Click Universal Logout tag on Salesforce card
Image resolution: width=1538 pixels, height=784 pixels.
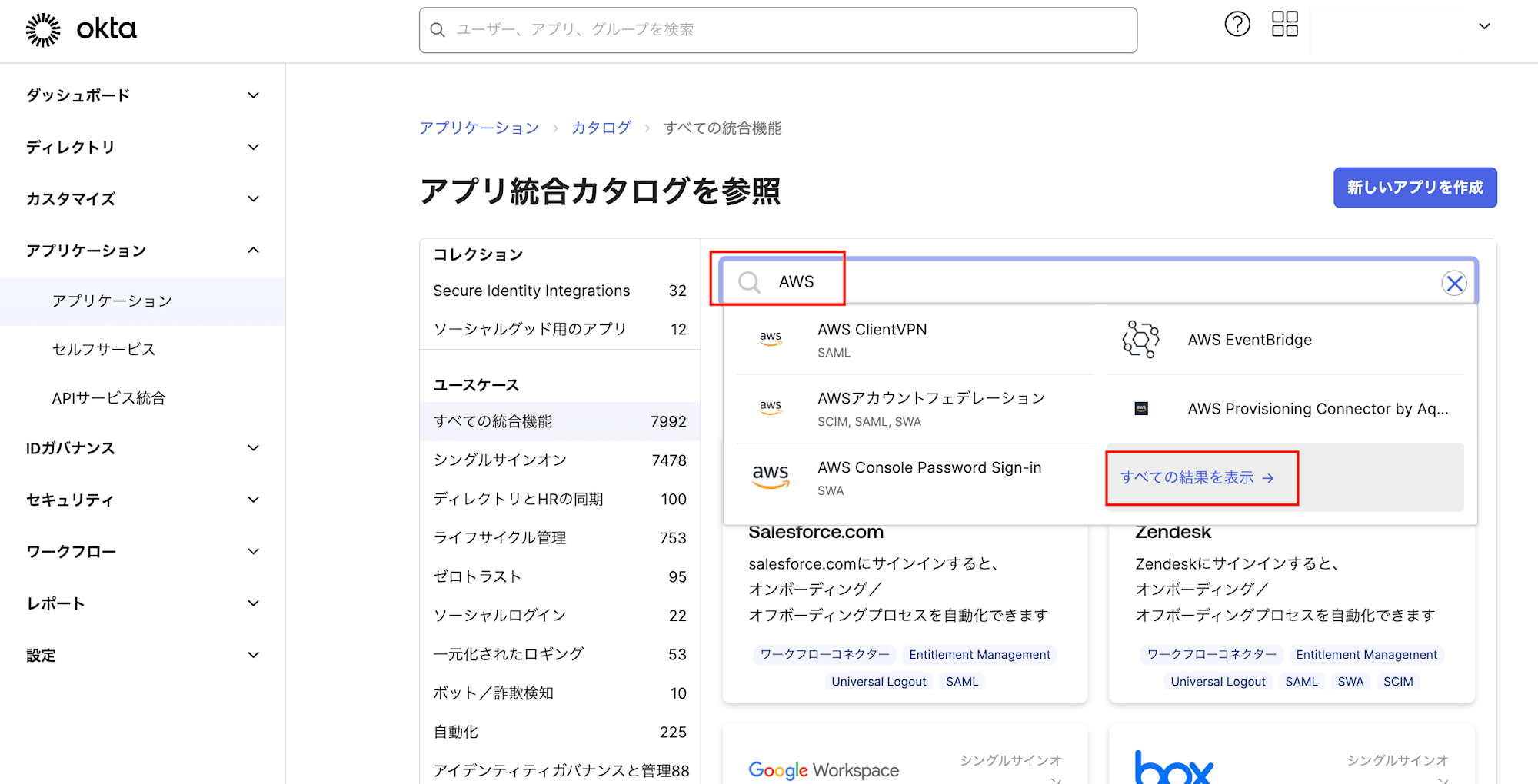pyautogui.click(x=878, y=681)
